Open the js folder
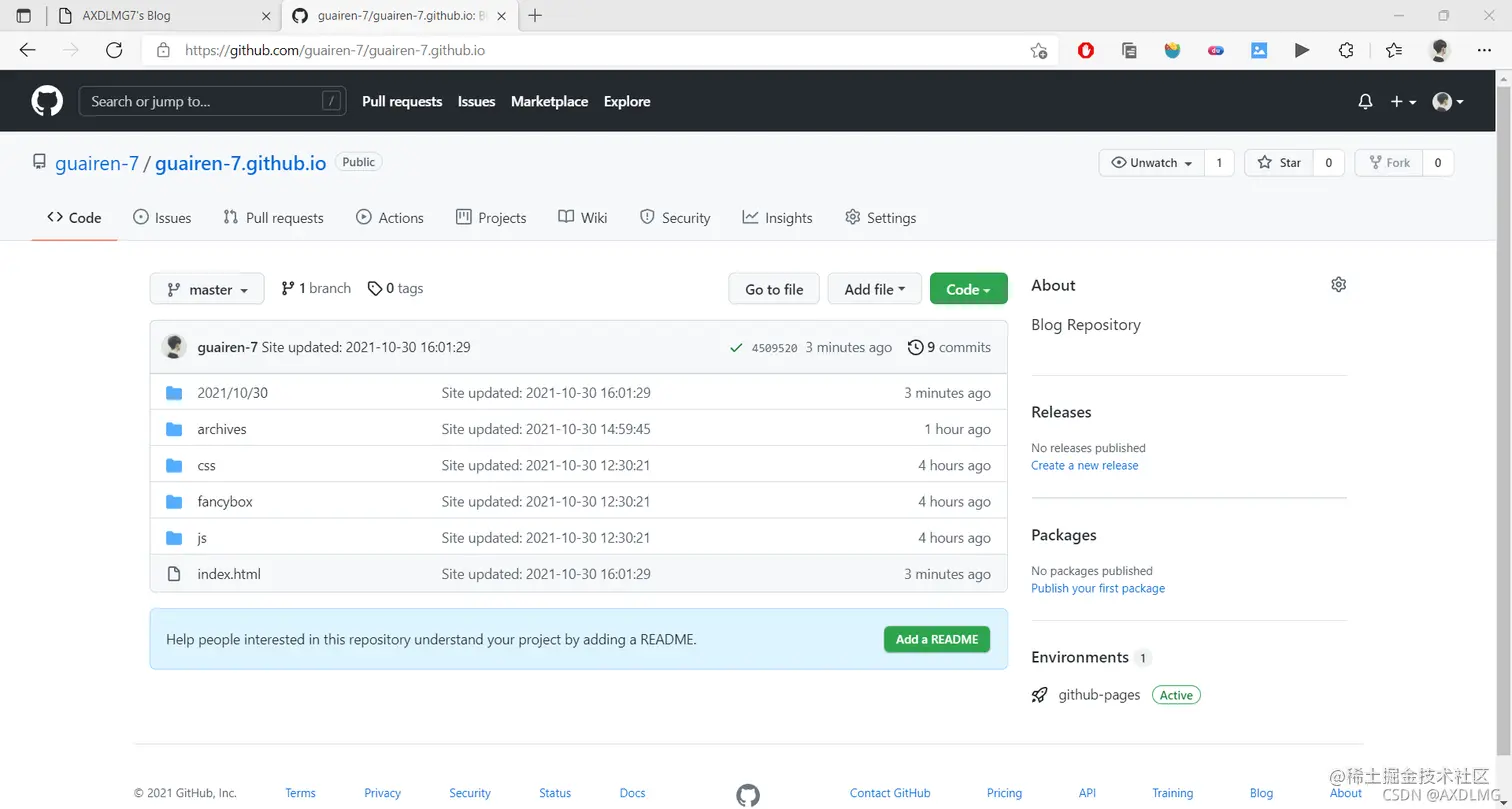This screenshot has width=1512, height=809. tap(202, 537)
